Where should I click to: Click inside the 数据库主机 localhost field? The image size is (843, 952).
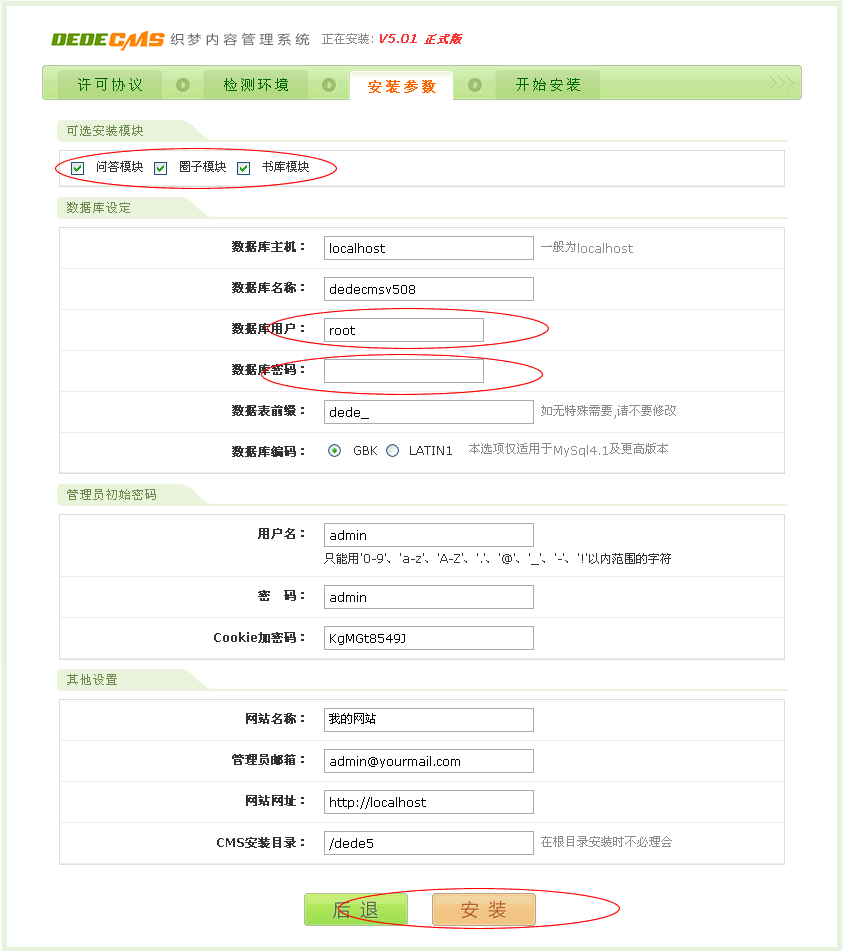[x=428, y=247]
